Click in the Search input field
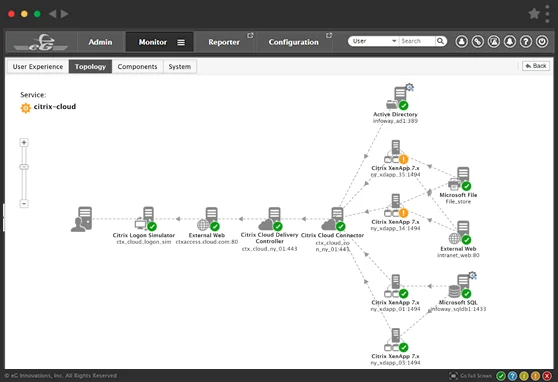The width and height of the screenshot is (558, 382). (x=417, y=41)
